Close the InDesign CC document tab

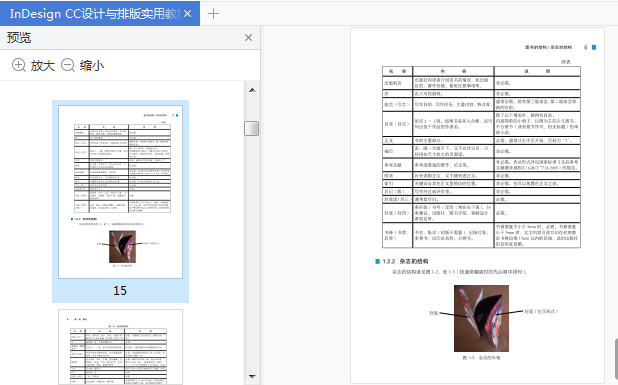pyautogui.click(x=188, y=14)
